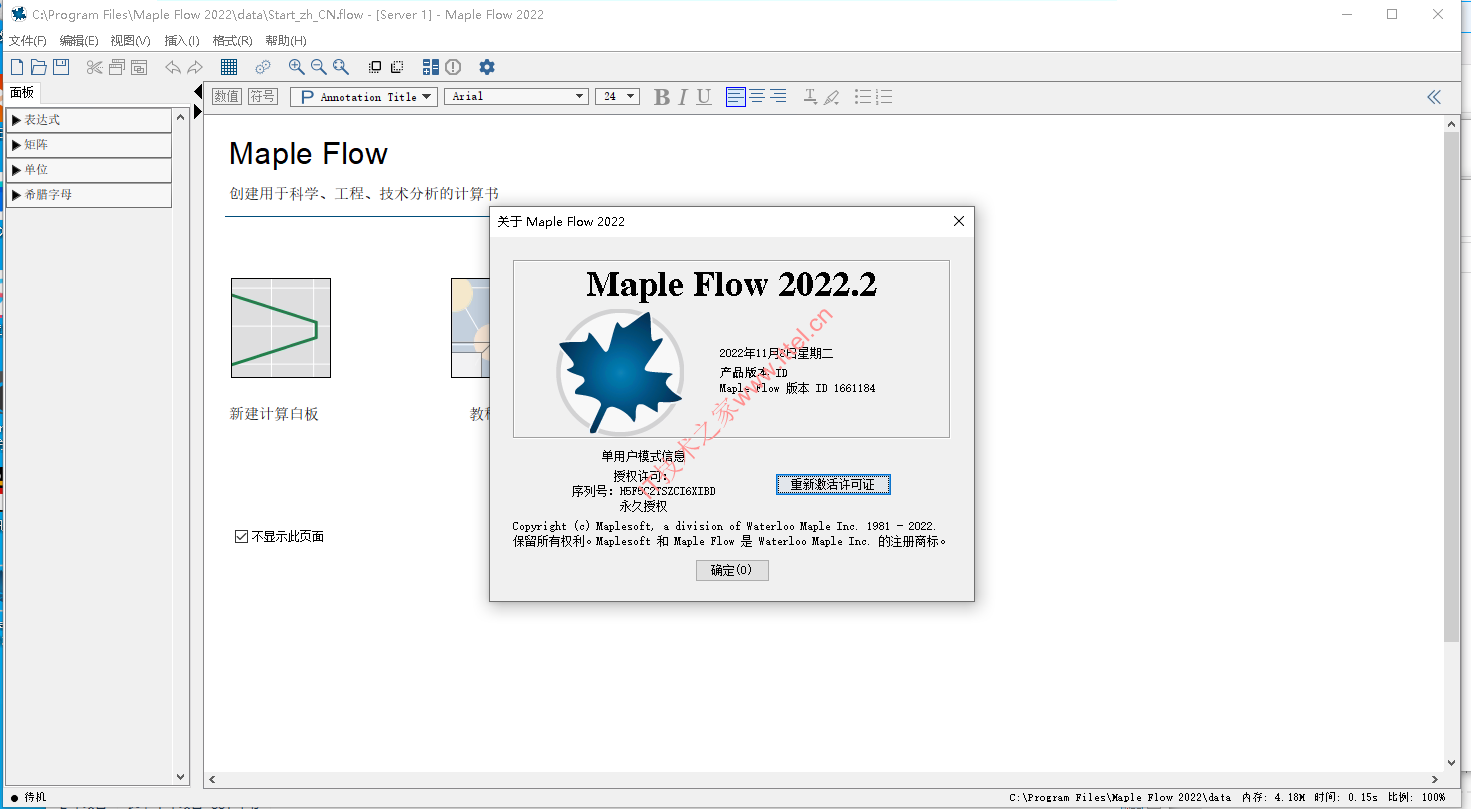Click the save floppy disk icon
The image size is (1471, 809).
click(61, 67)
